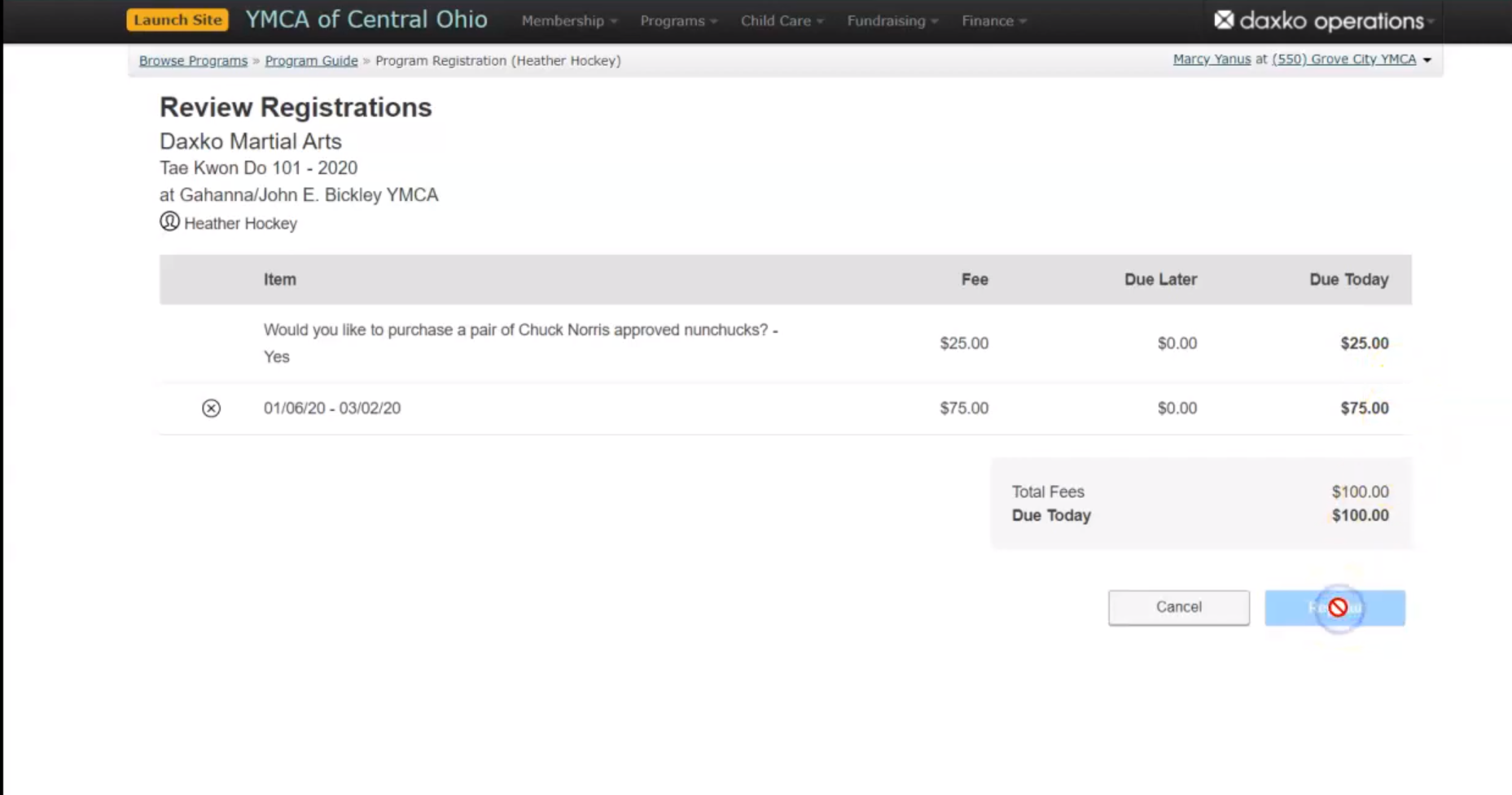This screenshot has height=795, width=1512.
Task: Open the Program Guide breadcrumb link
Action: coord(311,60)
